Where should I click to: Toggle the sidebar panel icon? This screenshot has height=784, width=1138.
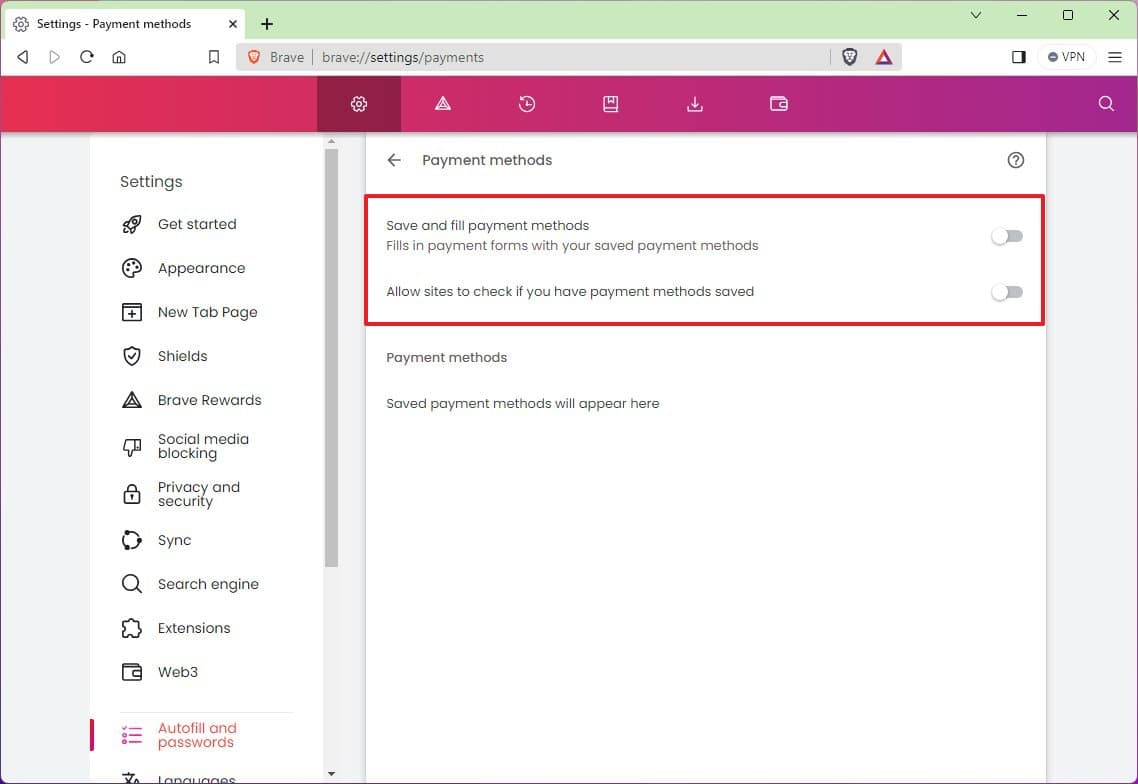[x=1018, y=57]
